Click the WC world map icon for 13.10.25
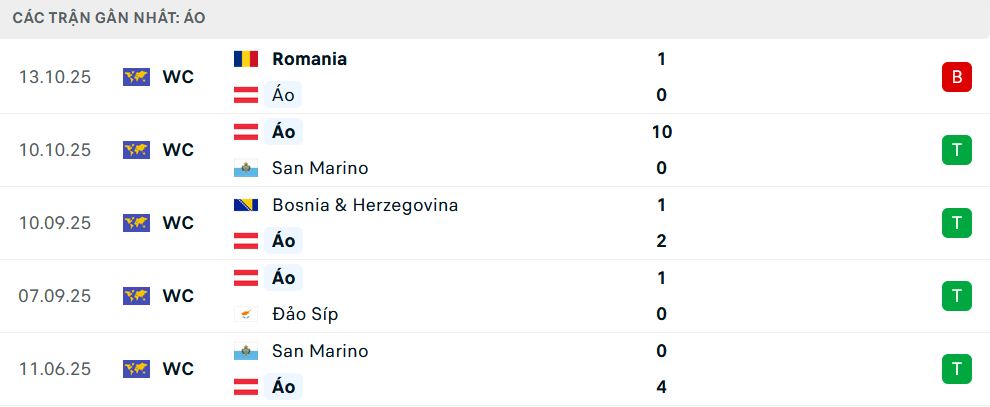990x407 pixels. coord(136,77)
